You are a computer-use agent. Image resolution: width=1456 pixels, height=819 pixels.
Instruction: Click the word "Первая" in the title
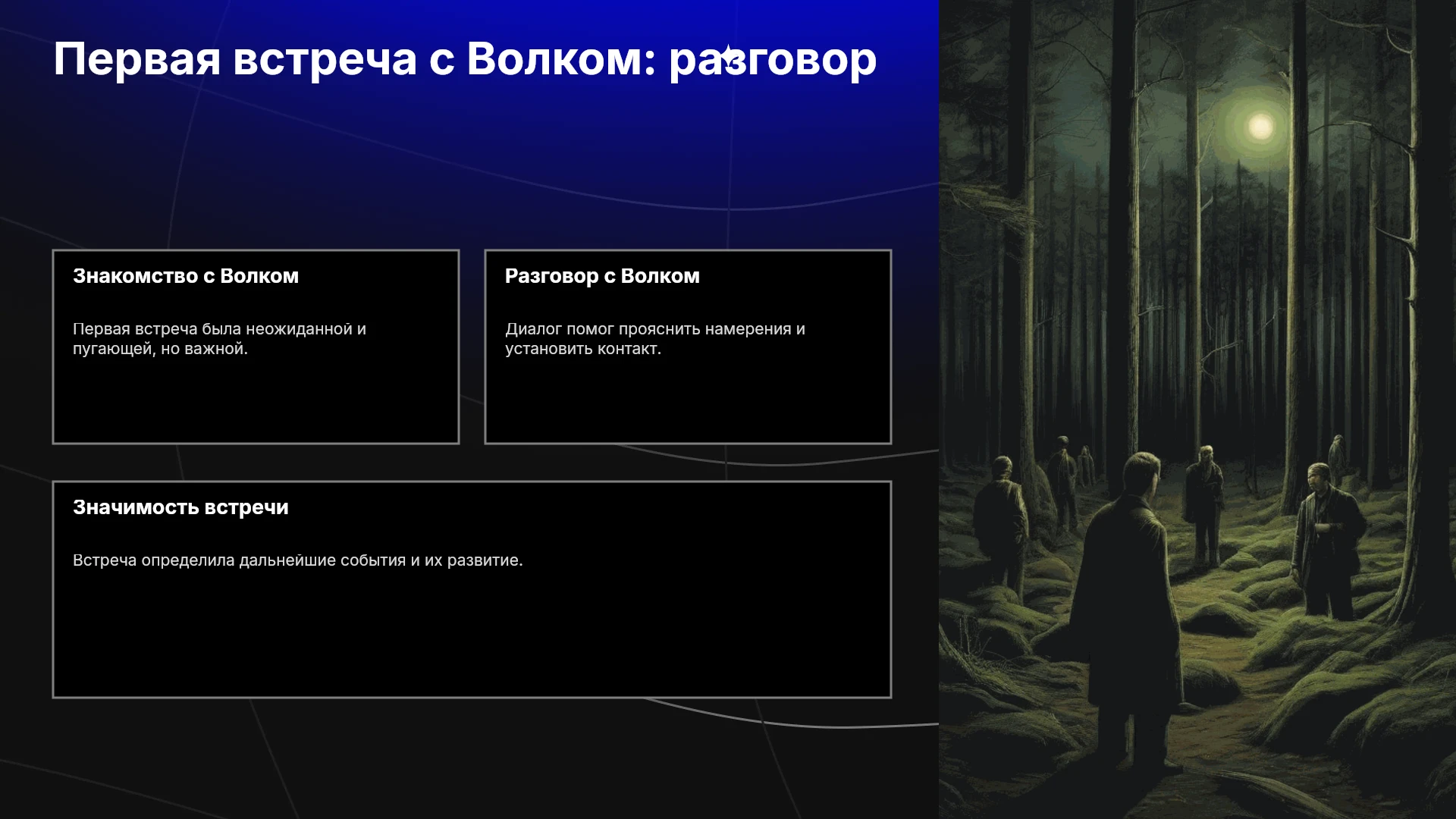pos(136,61)
